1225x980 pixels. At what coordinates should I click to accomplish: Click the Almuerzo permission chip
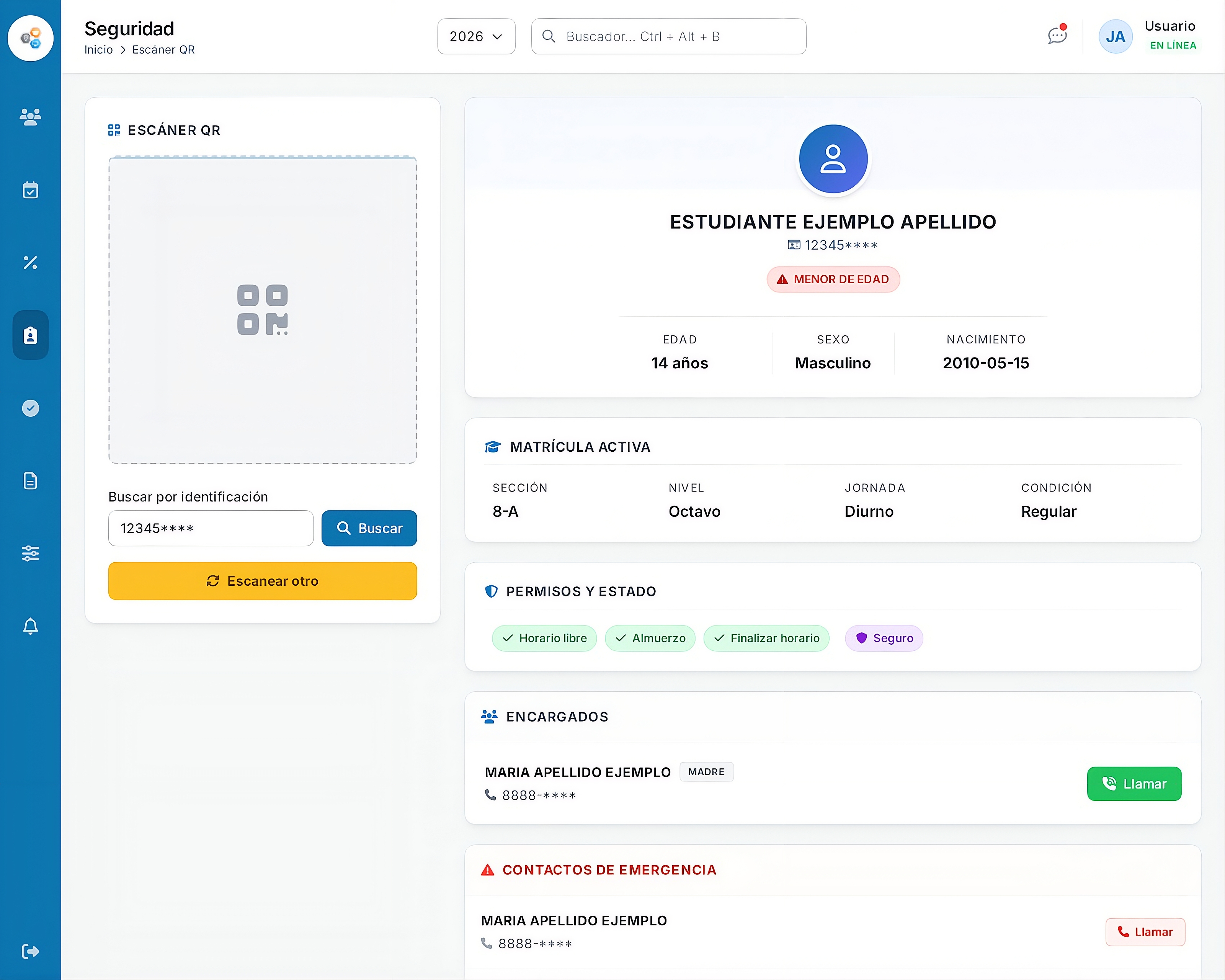pos(650,638)
